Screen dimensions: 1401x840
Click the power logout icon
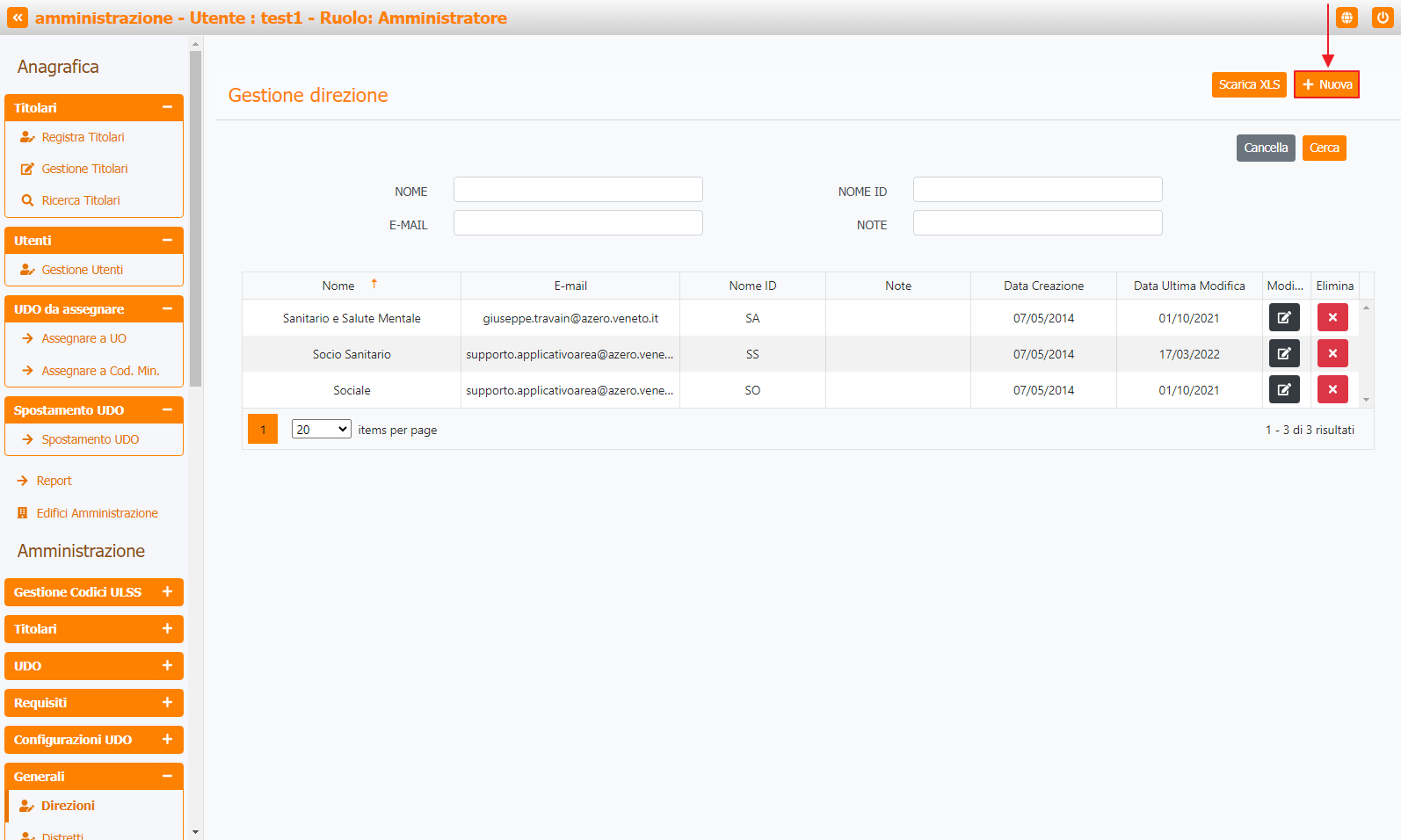pyautogui.click(x=1382, y=18)
